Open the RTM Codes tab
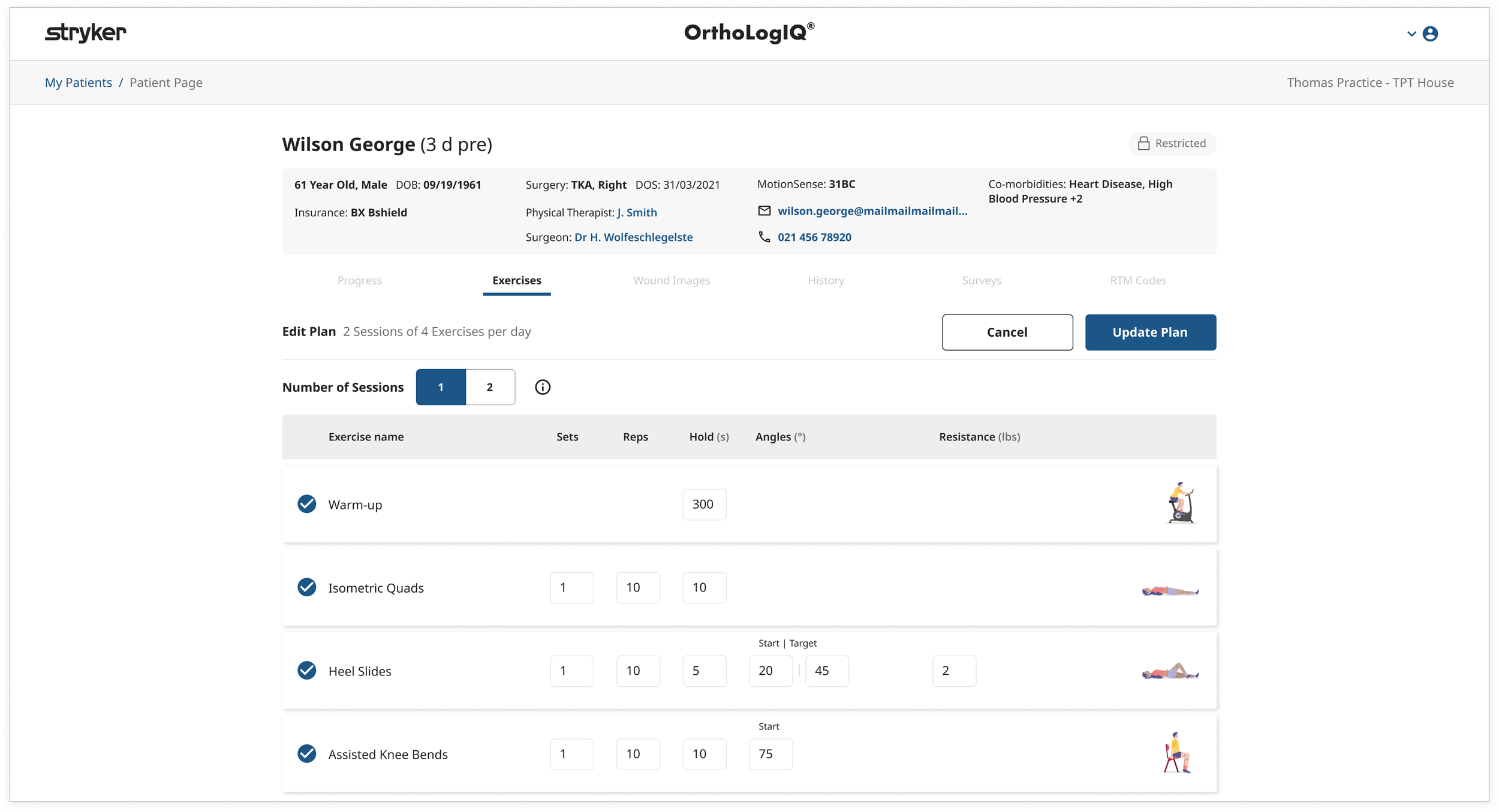The image size is (1499, 812). 1137,280
